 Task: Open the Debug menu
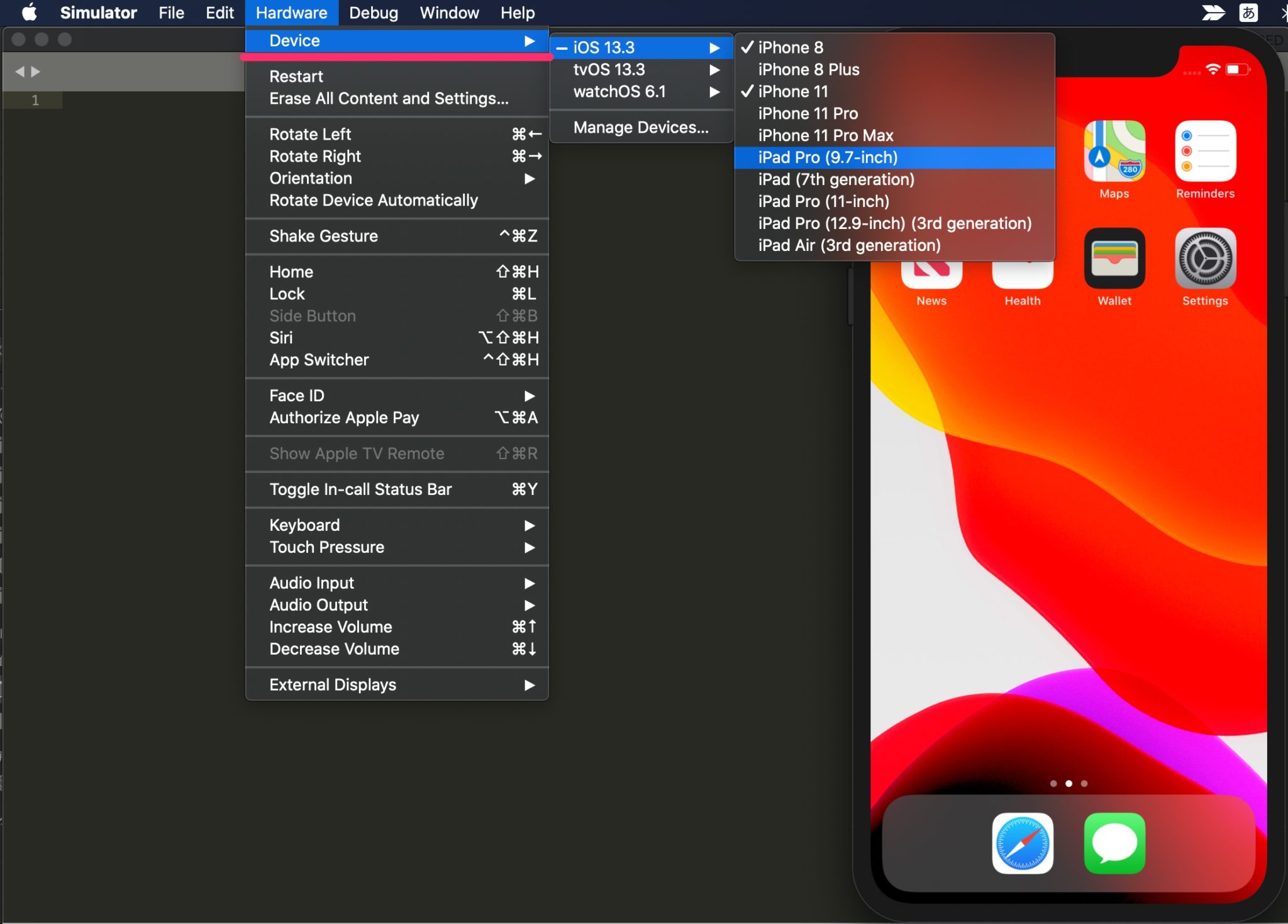click(374, 13)
